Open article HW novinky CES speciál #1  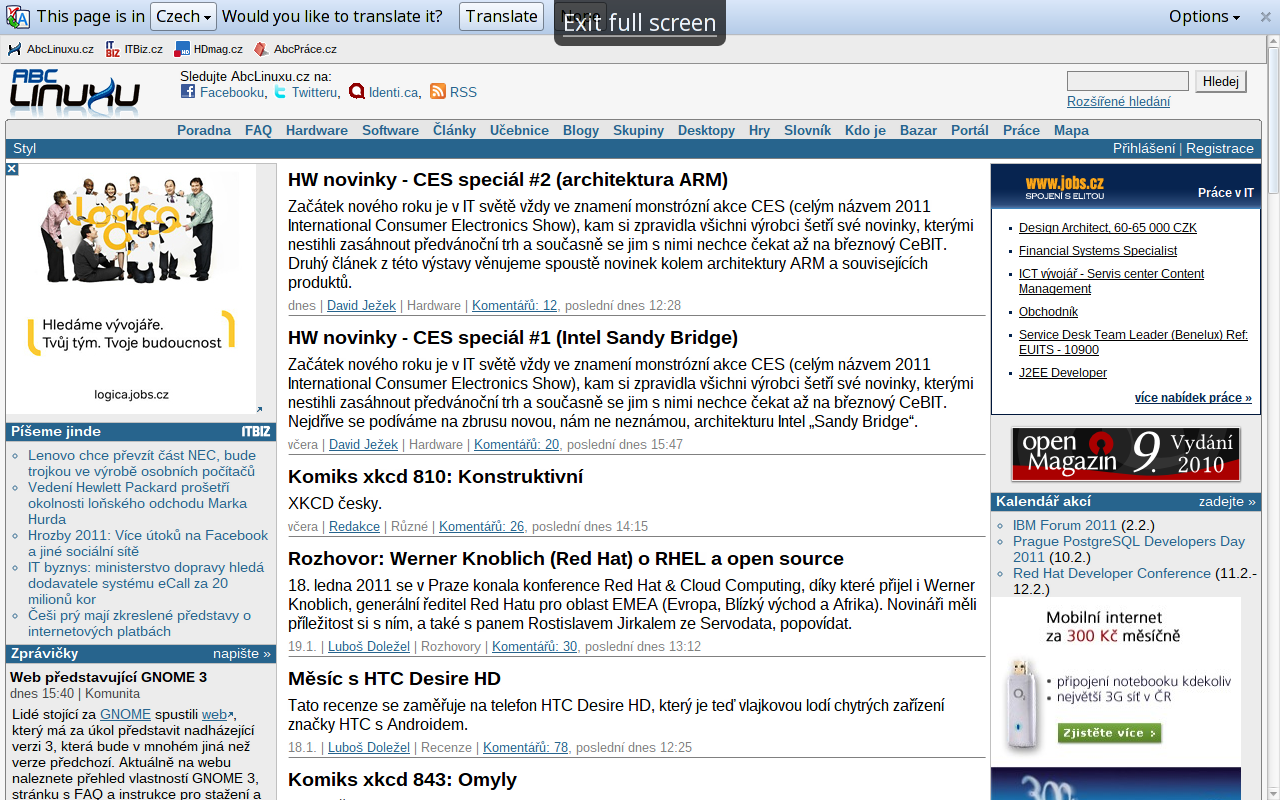point(513,338)
